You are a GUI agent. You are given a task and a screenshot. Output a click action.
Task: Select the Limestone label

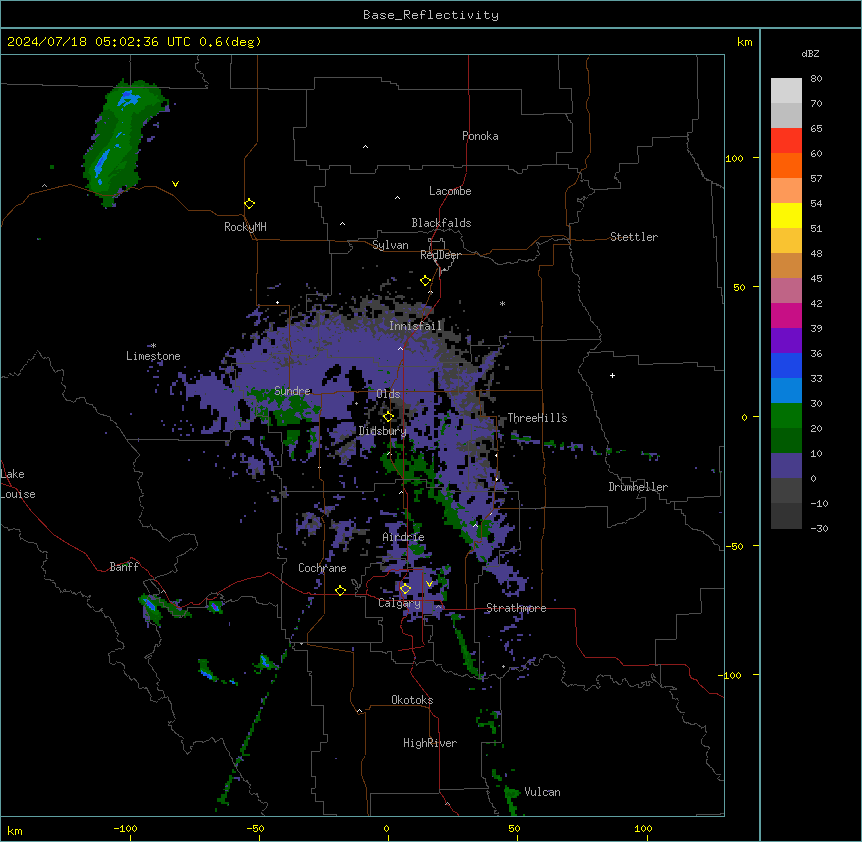153,356
